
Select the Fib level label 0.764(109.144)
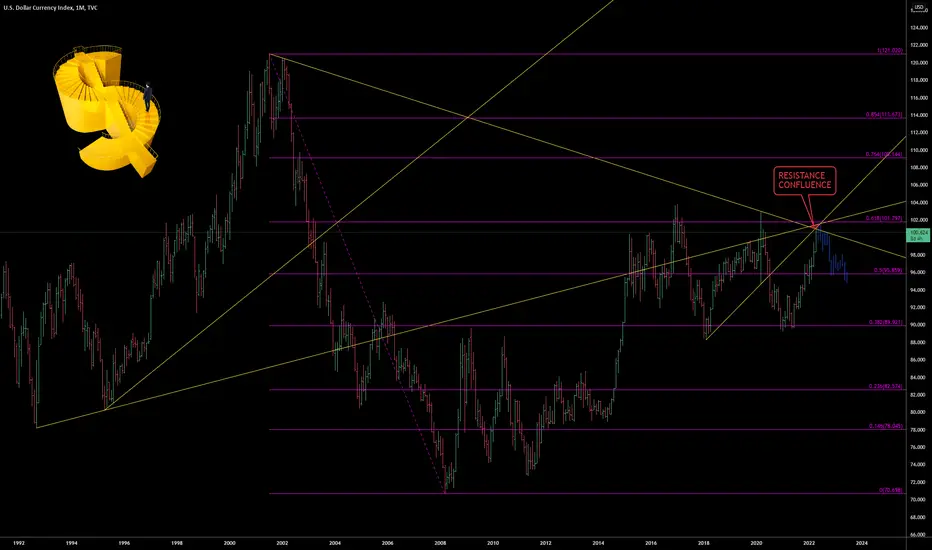click(884, 155)
